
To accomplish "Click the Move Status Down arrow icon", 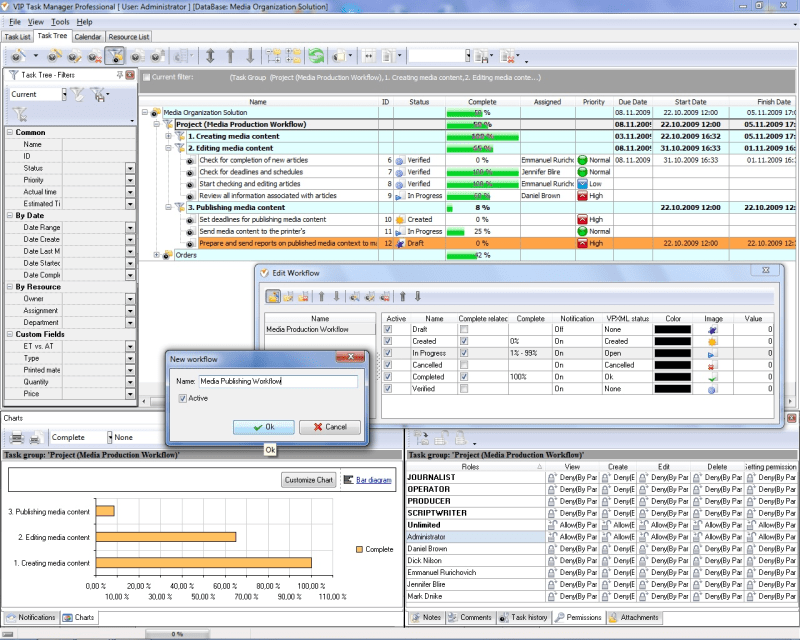I will coord(419,294).
